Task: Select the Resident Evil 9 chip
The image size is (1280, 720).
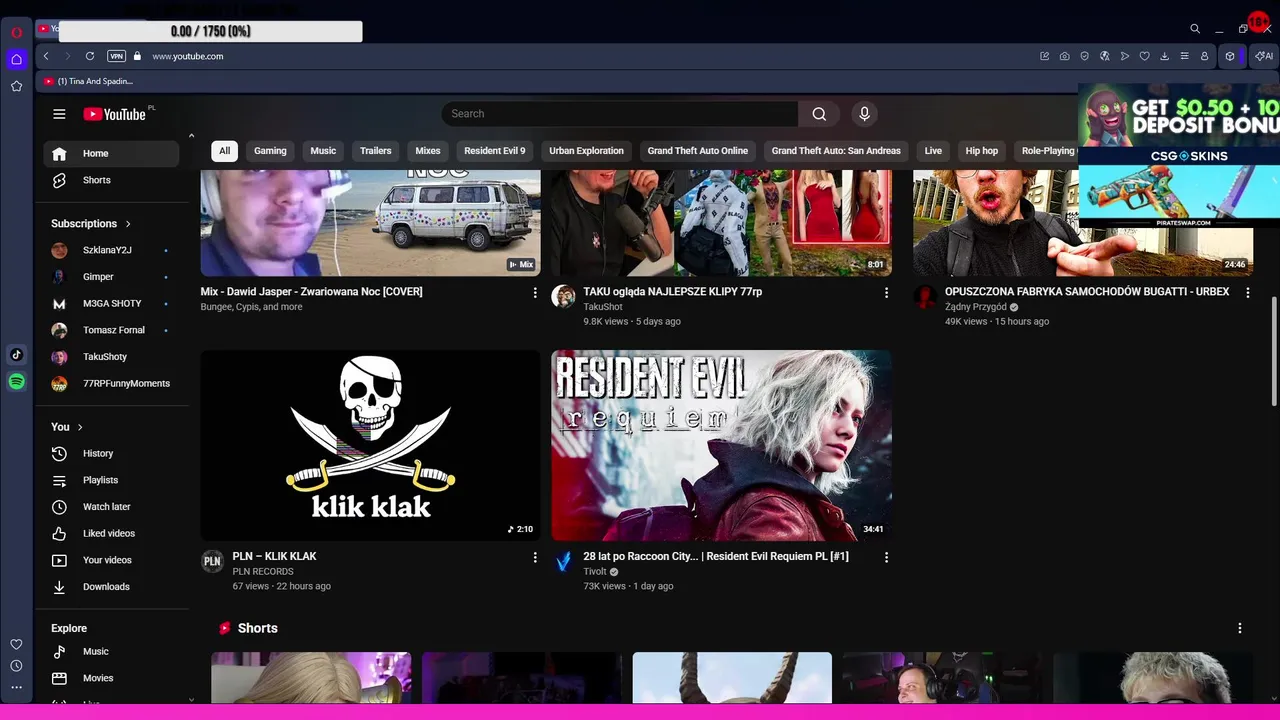Action: [495, 151]
